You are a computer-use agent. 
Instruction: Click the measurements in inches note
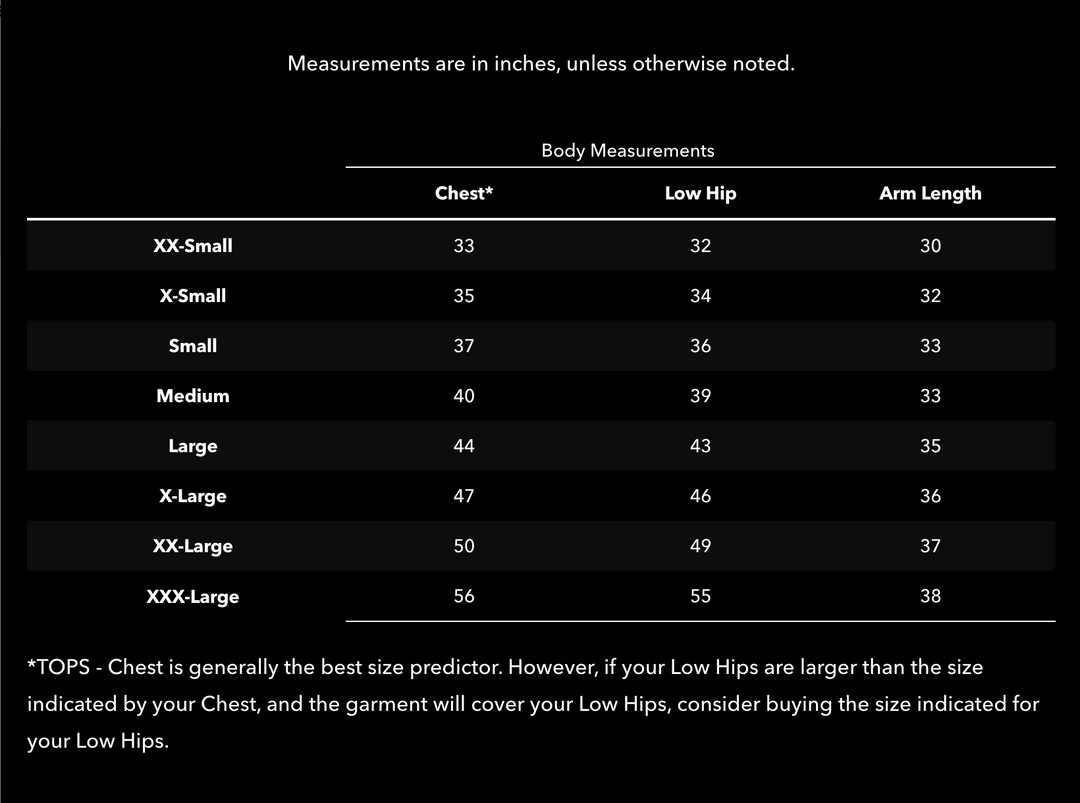pos(541,64)
